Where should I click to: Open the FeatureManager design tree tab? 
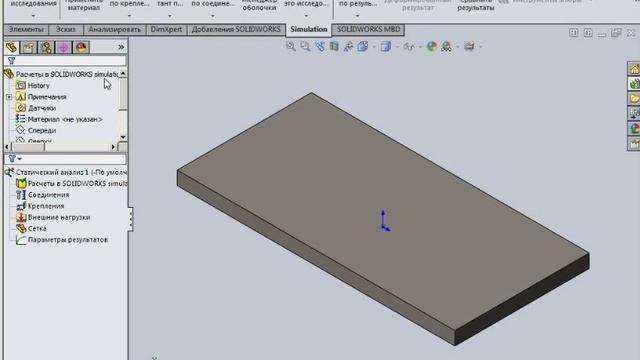(11, 47)
